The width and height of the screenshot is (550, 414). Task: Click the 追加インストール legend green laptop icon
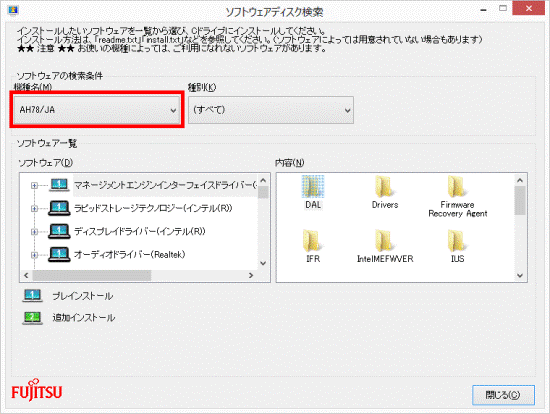(x=32, y=318)
